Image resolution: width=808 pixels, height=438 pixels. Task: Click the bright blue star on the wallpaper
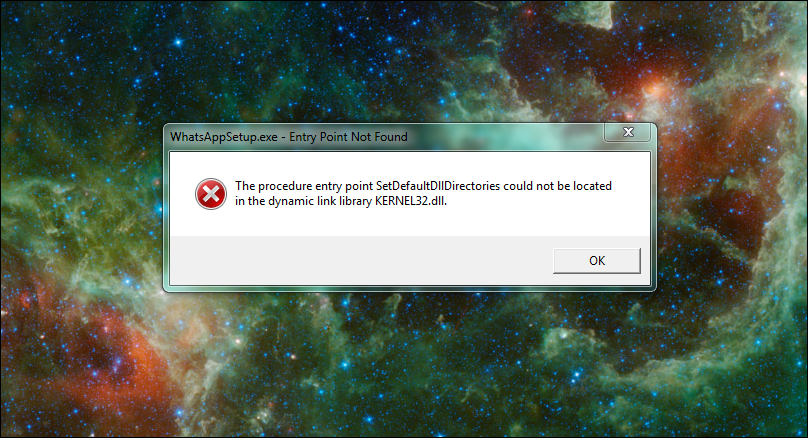click(x=178, y=42)
